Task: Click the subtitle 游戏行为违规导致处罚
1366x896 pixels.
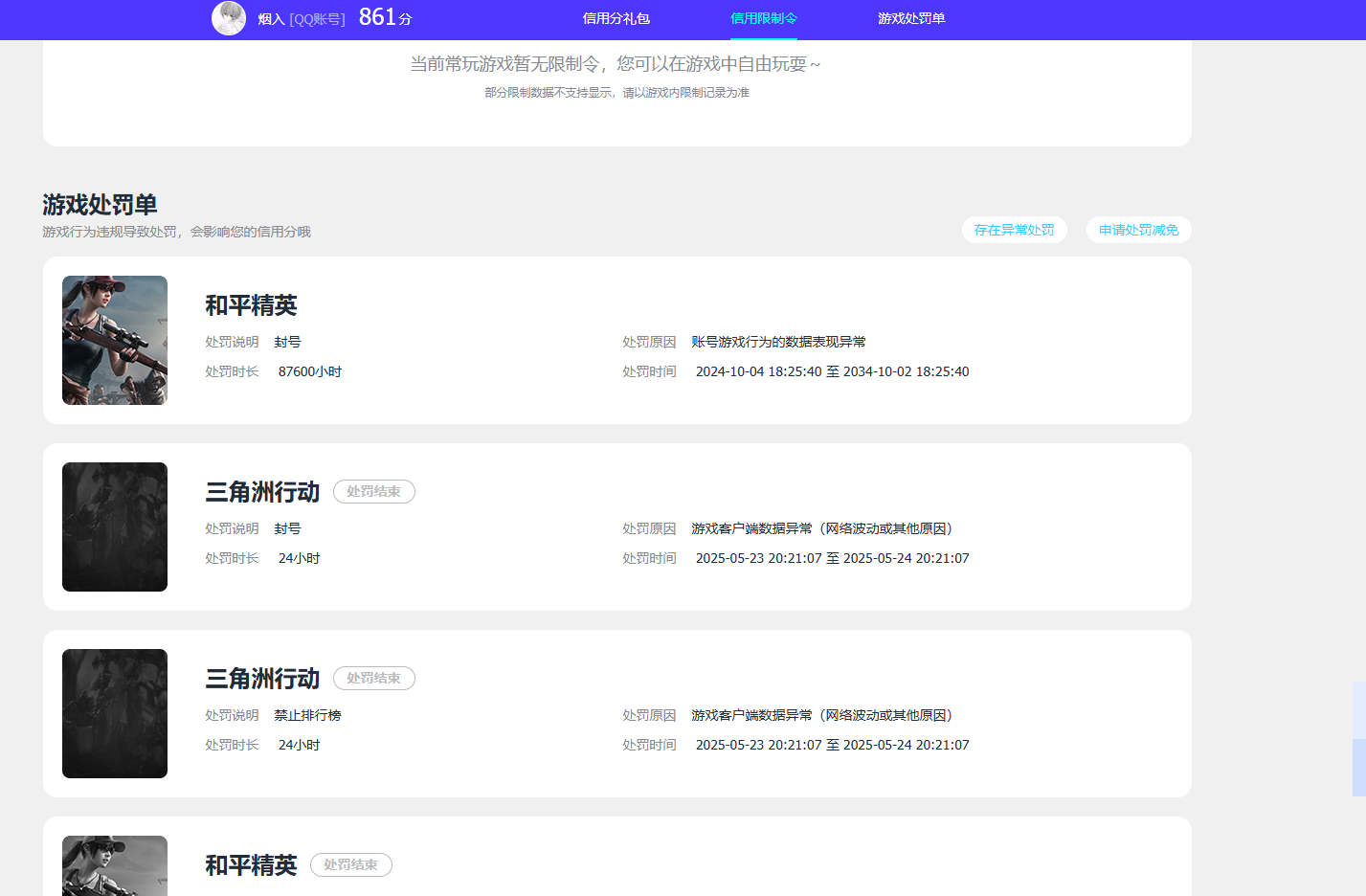Action: (x=177, y=232)
